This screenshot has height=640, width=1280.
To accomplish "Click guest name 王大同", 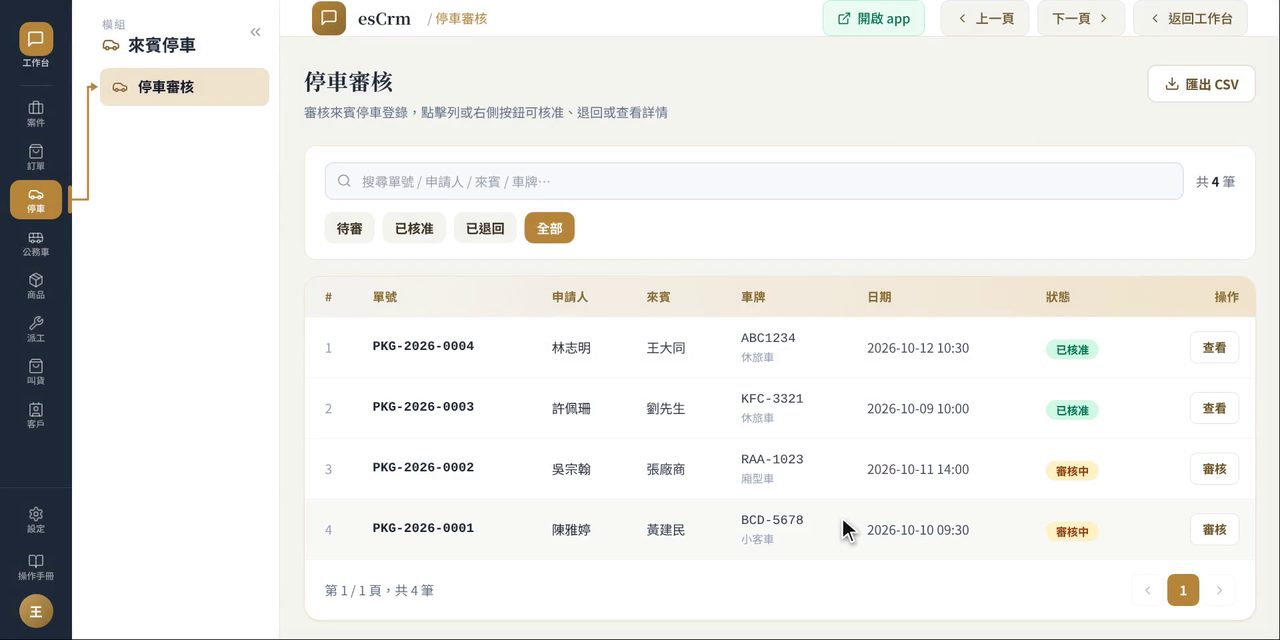I will click(666, 348).
